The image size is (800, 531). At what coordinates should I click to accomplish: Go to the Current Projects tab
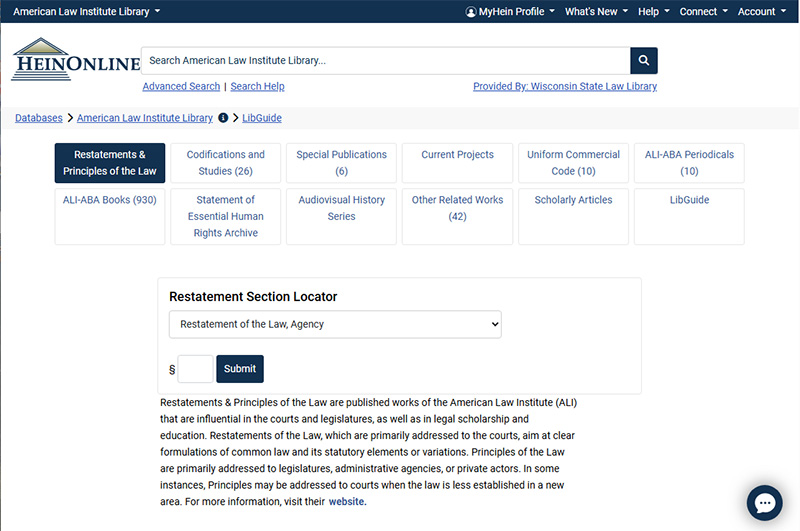click(x=457, y=163)
